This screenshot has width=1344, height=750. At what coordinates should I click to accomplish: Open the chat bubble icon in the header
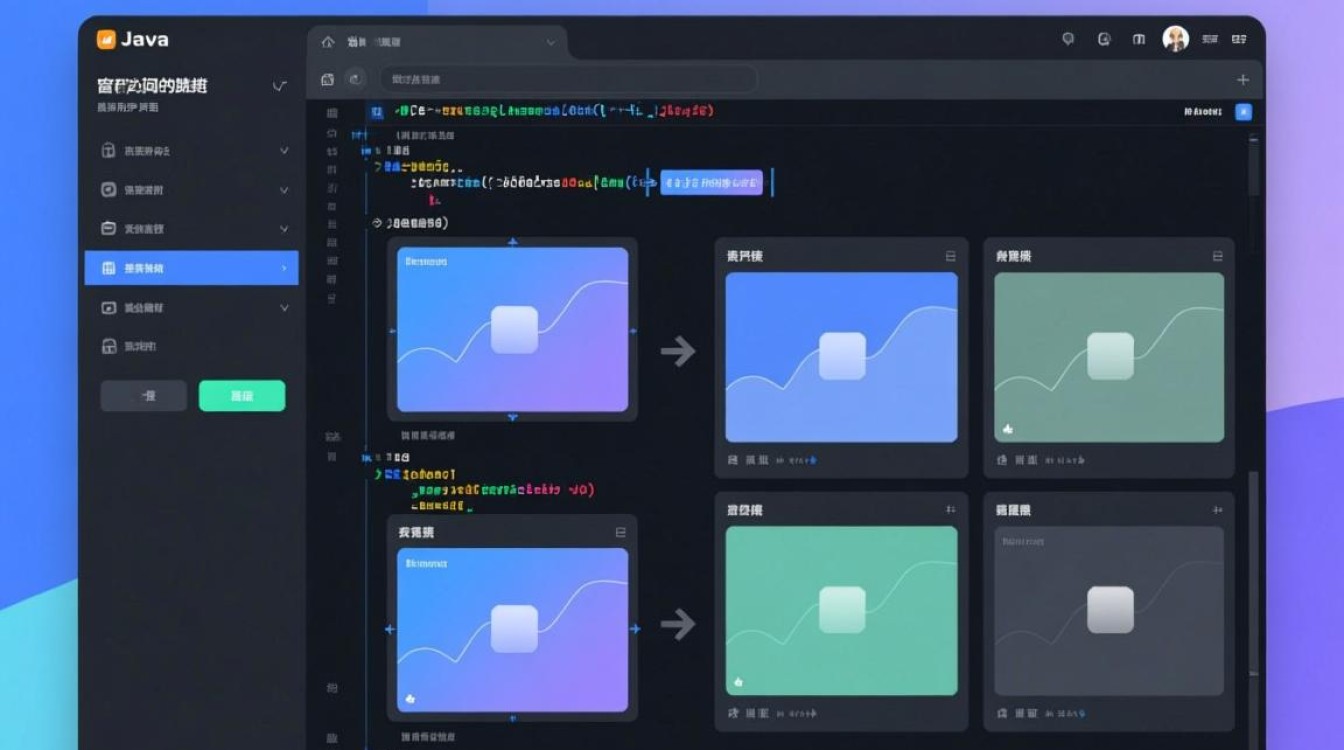click(1068, 39)
